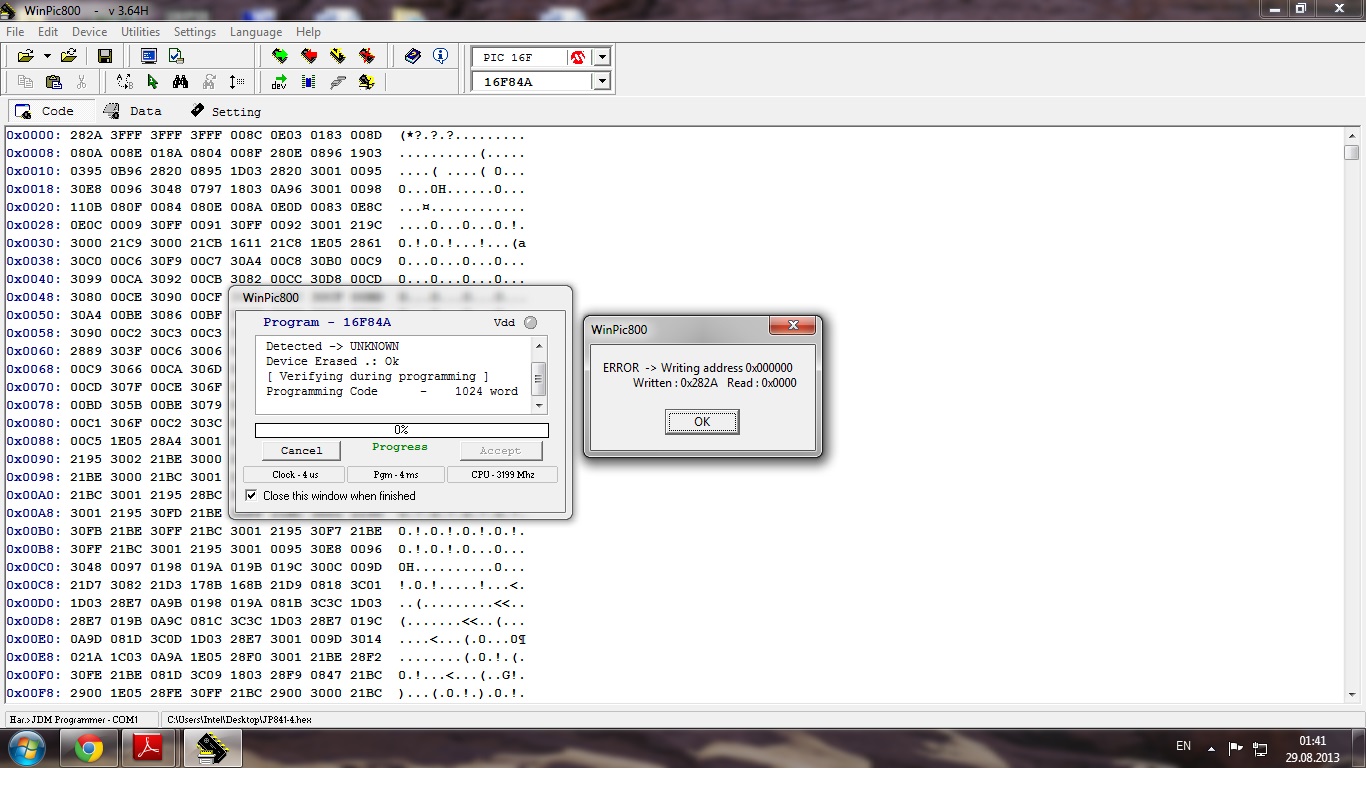Viewport: 1366px width, 788px height.
Task: Open the Utilities menu
Action: 140,32
